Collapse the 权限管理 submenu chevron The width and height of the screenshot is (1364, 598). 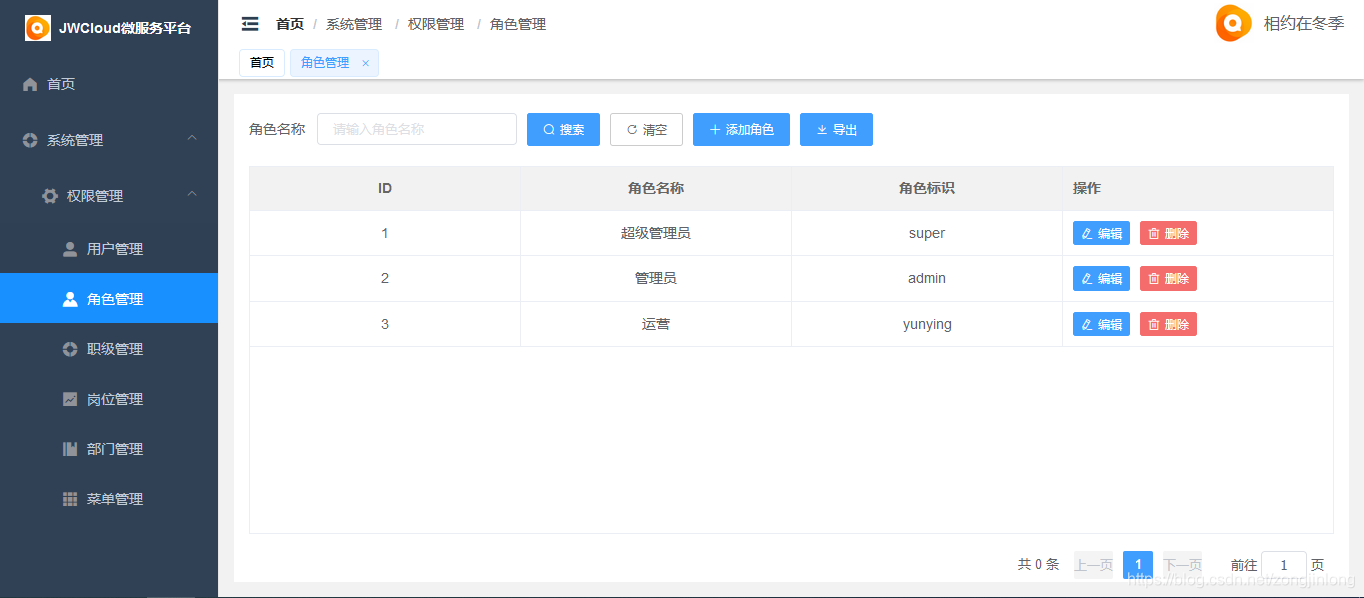click(192, 194)
